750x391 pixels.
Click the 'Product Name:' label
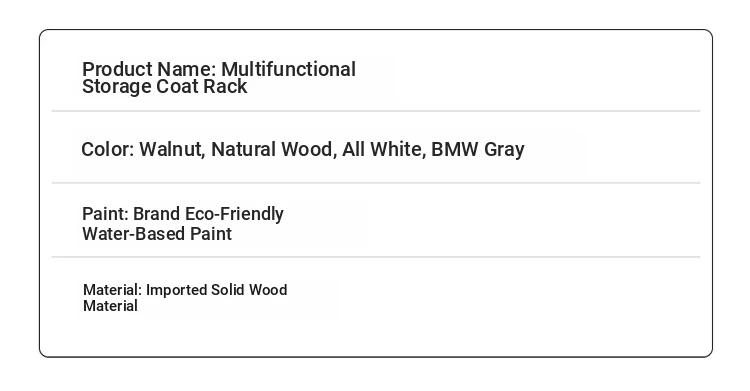click(149, 69)
